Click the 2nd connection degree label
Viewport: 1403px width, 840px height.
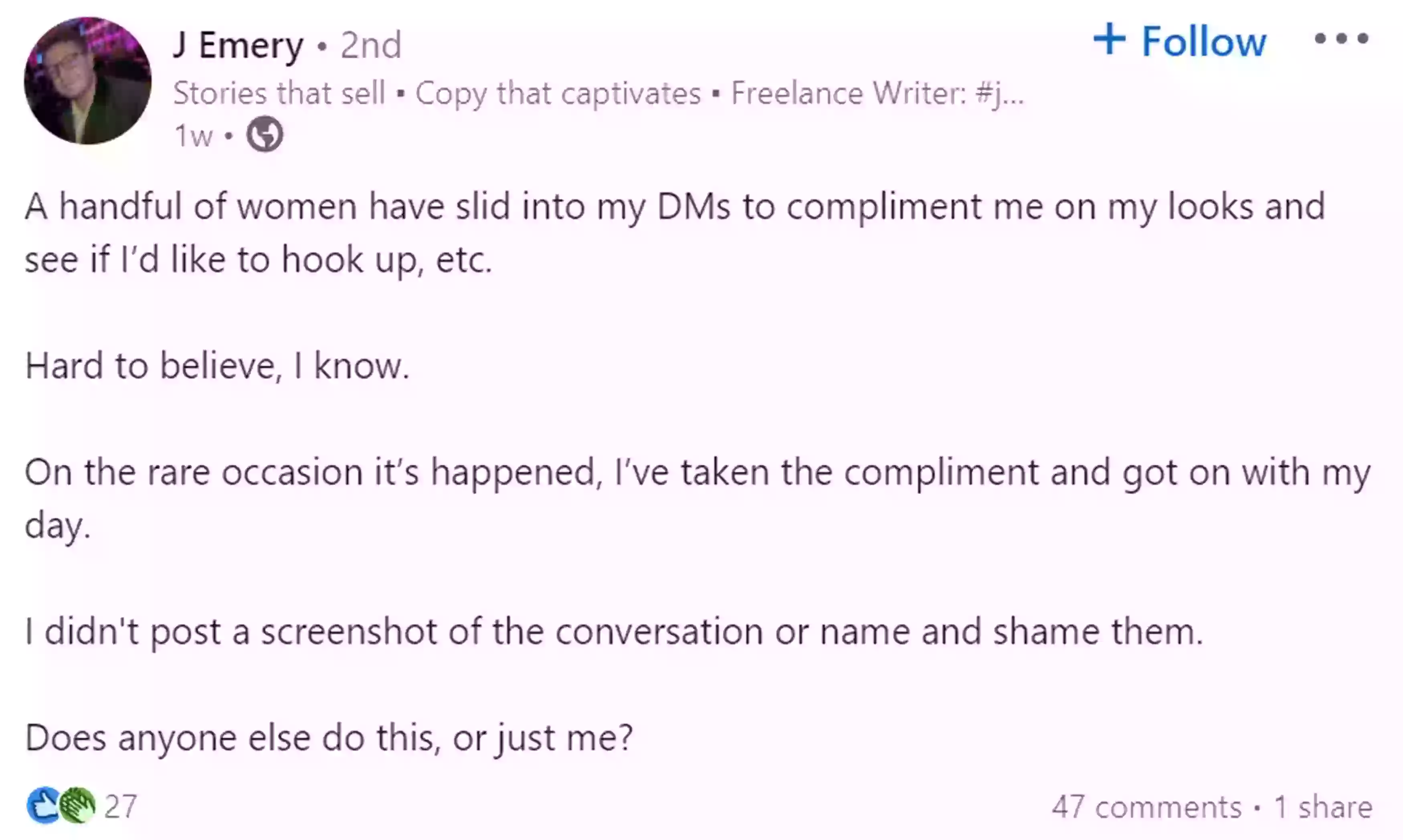point(371,45)
